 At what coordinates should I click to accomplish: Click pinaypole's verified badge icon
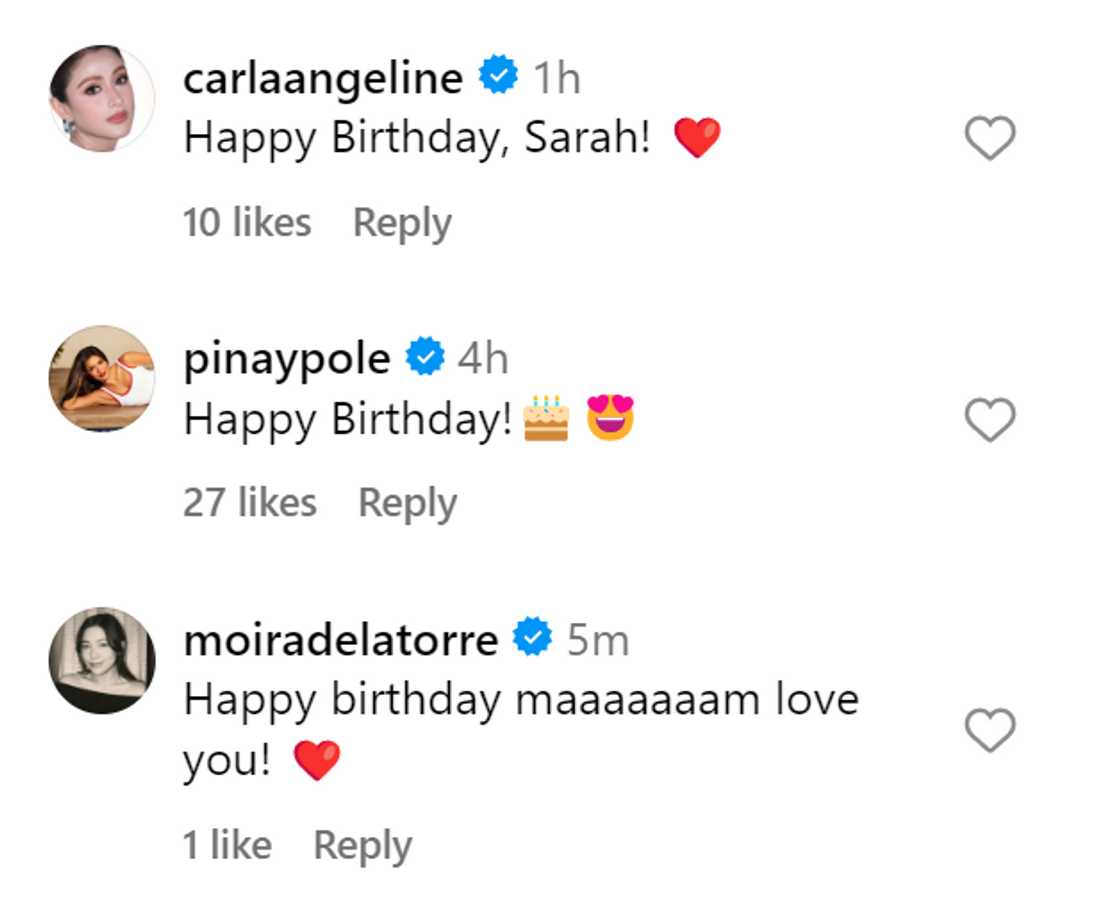click(x=424, y=357)
